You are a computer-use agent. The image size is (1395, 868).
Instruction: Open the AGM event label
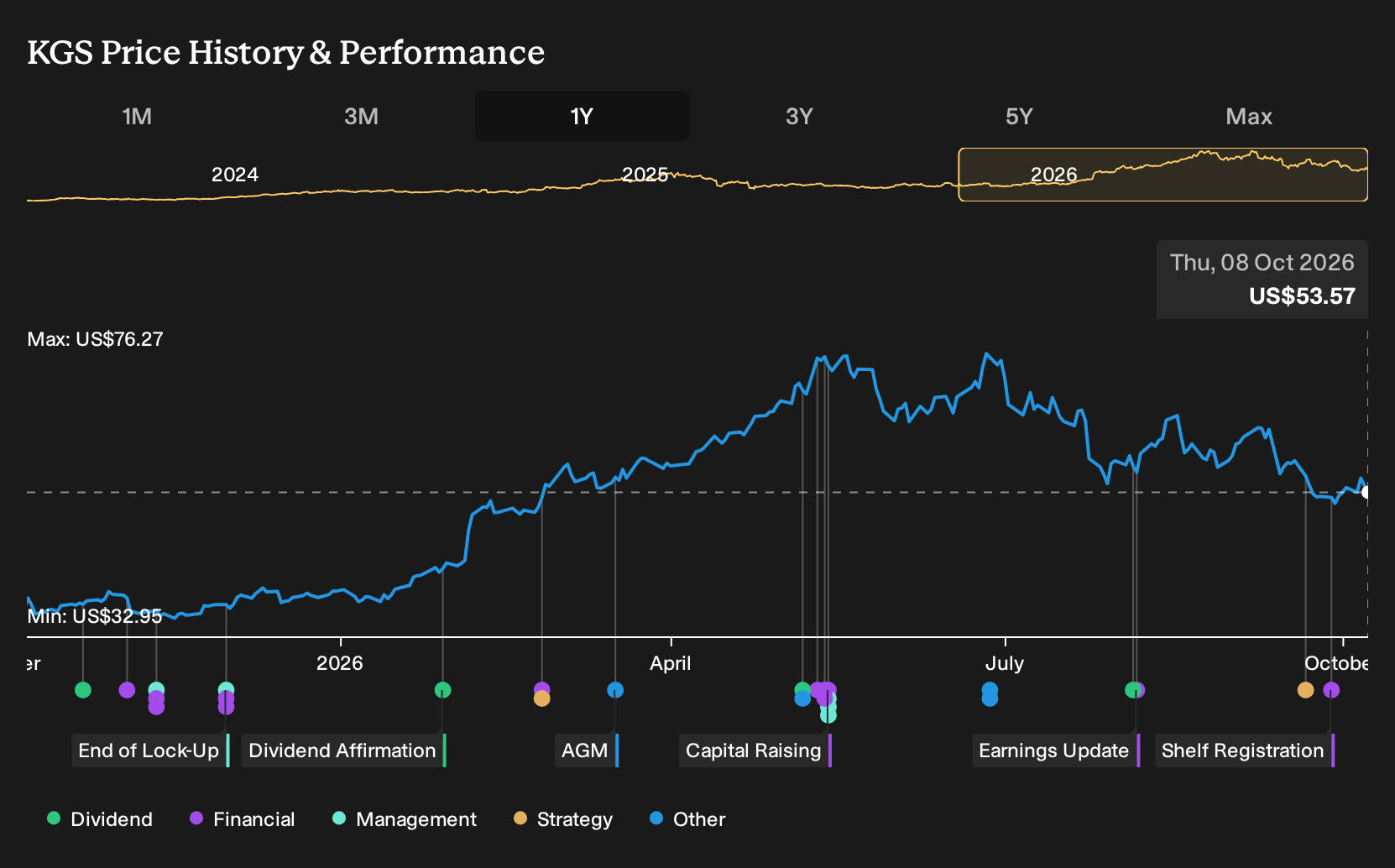587,750
